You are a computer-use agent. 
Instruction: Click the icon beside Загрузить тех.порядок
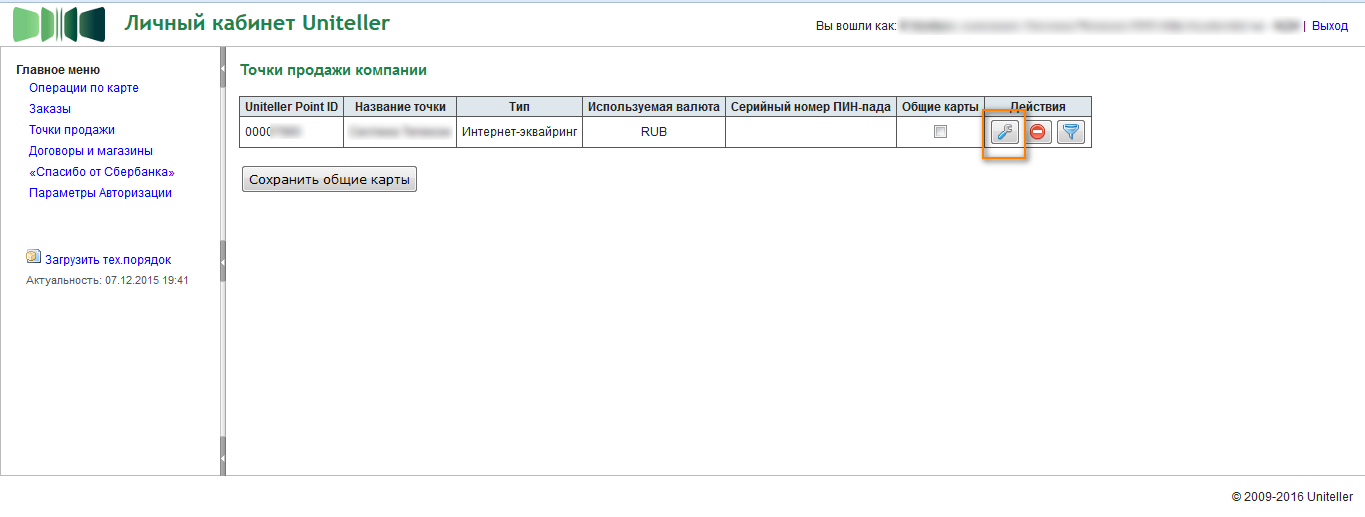coord(34,257)
